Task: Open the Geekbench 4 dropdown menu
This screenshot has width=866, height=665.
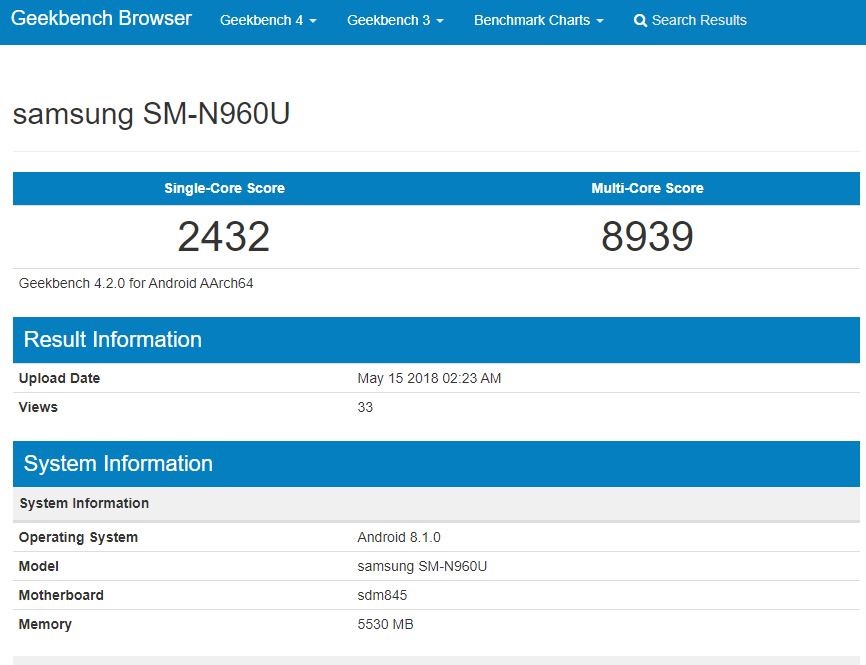Action: coord(268,20)
